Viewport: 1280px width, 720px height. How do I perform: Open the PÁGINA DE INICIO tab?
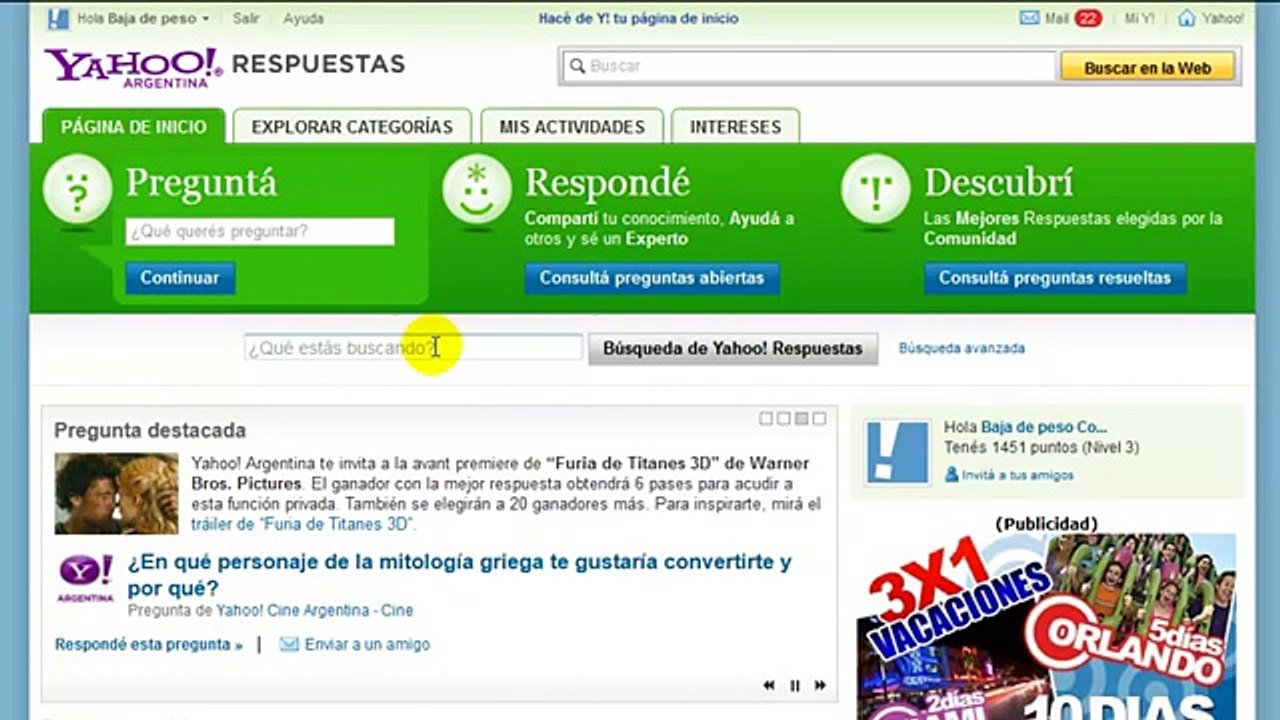pyautogui.click(x=134, y=127)
